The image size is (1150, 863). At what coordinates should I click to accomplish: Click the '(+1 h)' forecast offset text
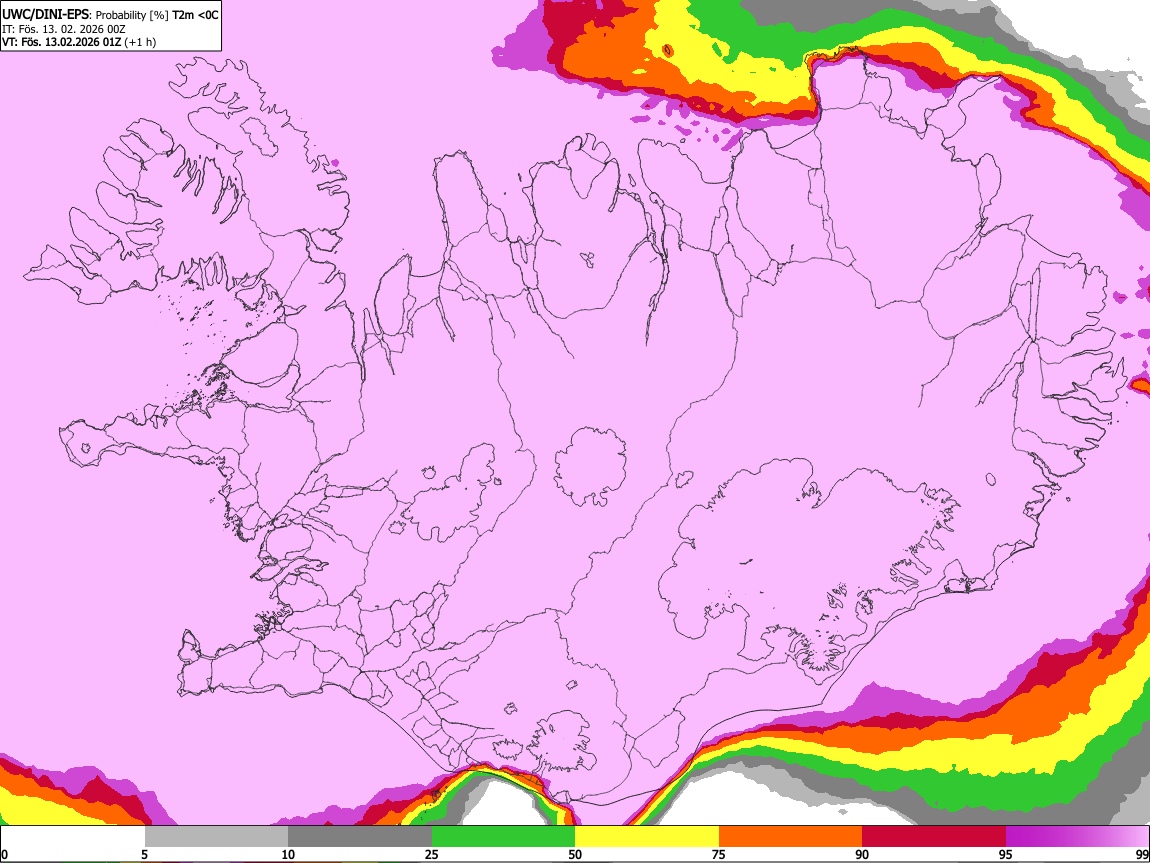click(139, 42)
